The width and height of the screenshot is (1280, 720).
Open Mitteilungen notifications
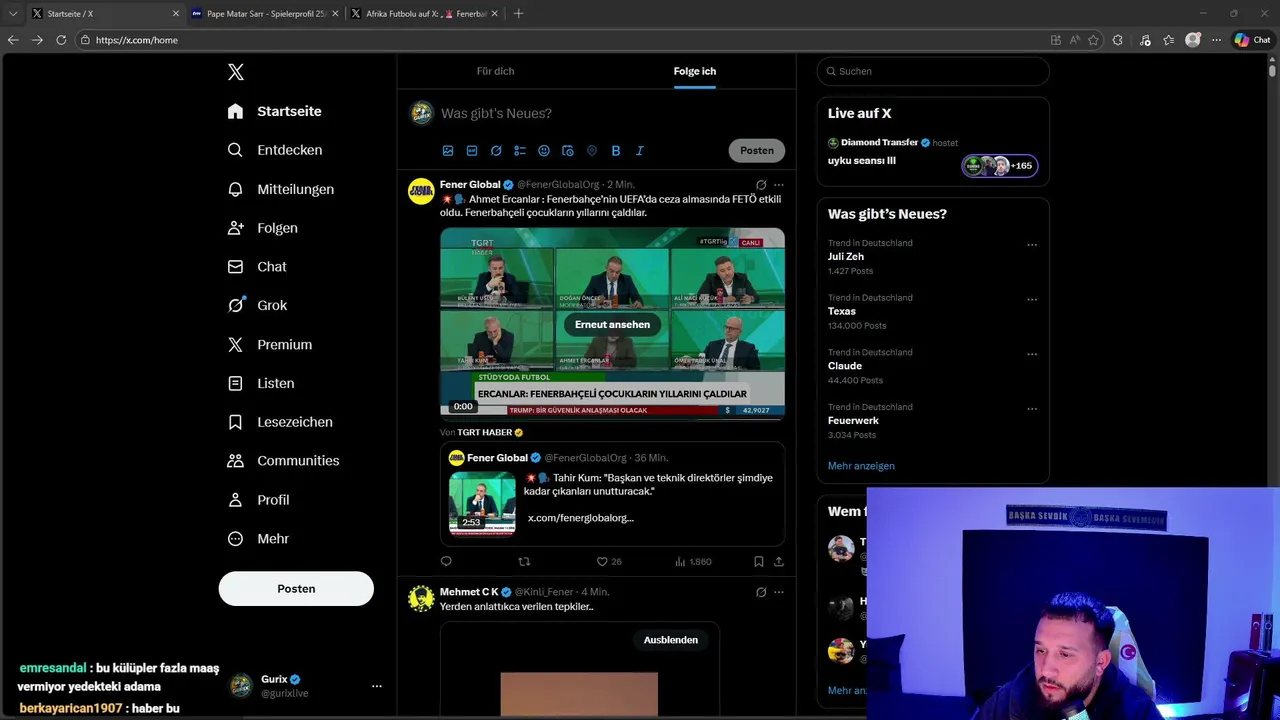point(280,189)
